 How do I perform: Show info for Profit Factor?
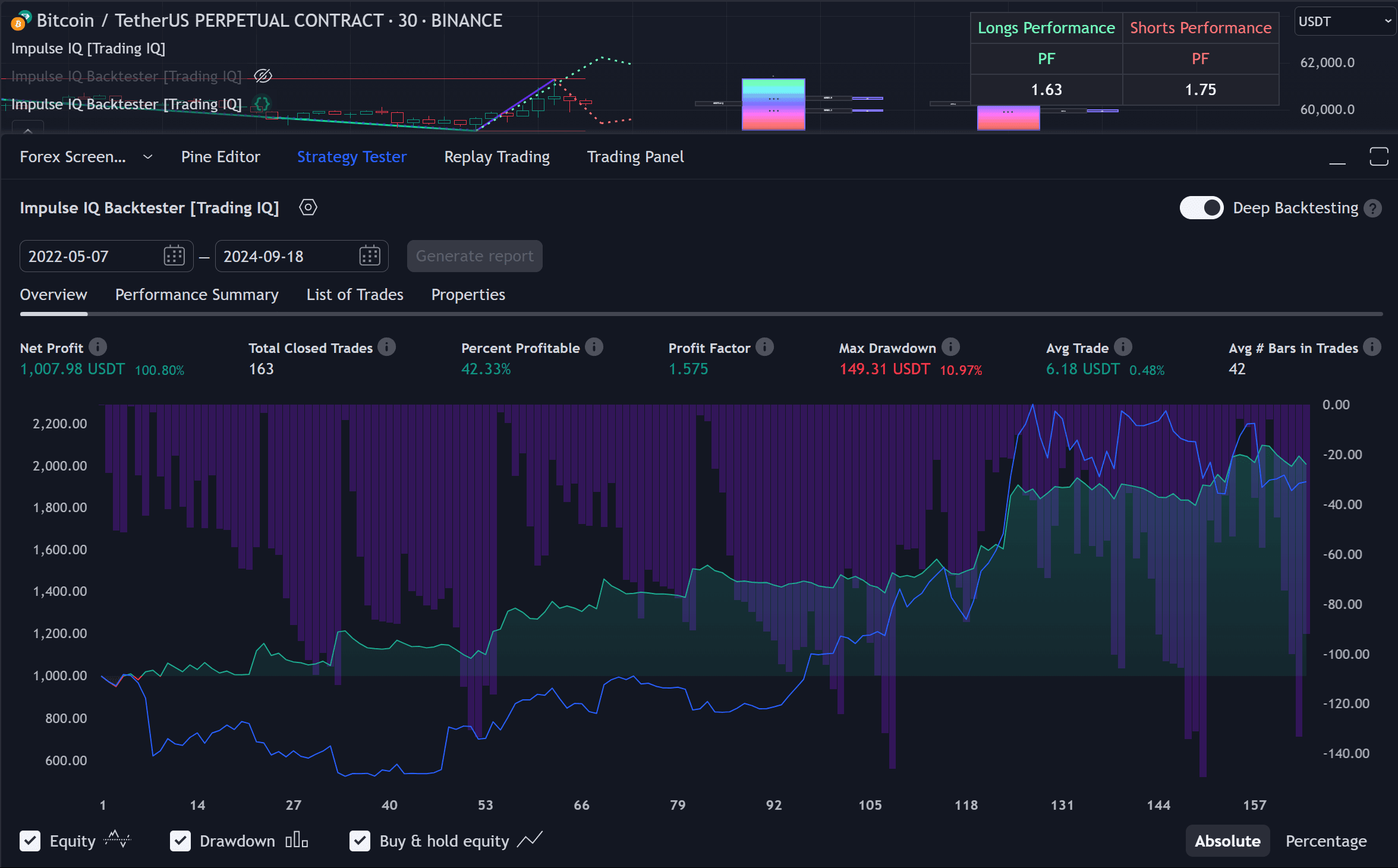[x=765, y=347]
